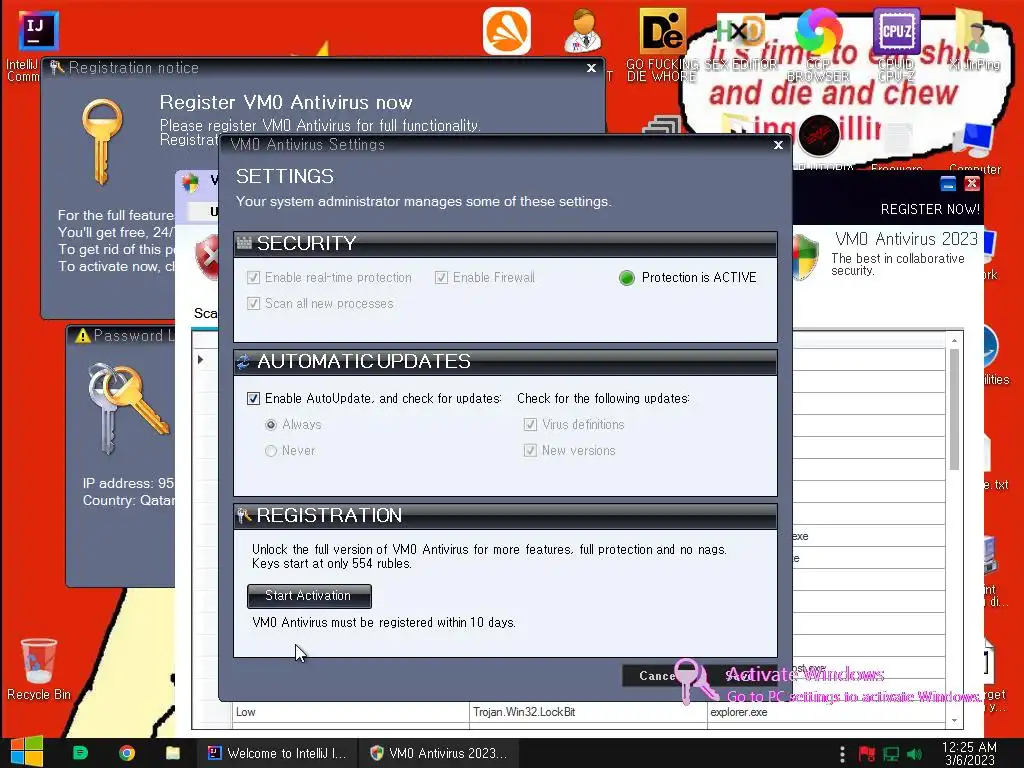Open the doctor figure desktop icon
Screen dimensions: 1024x768
point(583,31)
